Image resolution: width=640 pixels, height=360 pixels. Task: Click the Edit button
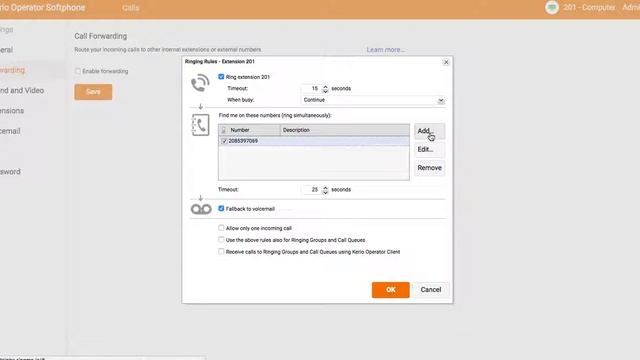(x=429, y=149)
